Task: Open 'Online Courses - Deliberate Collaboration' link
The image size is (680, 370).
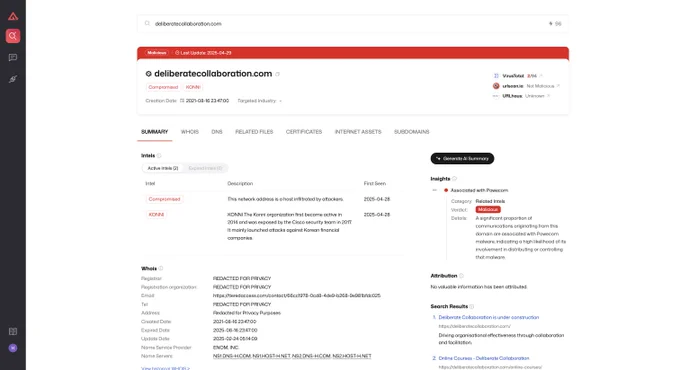Action: (484, 358)
